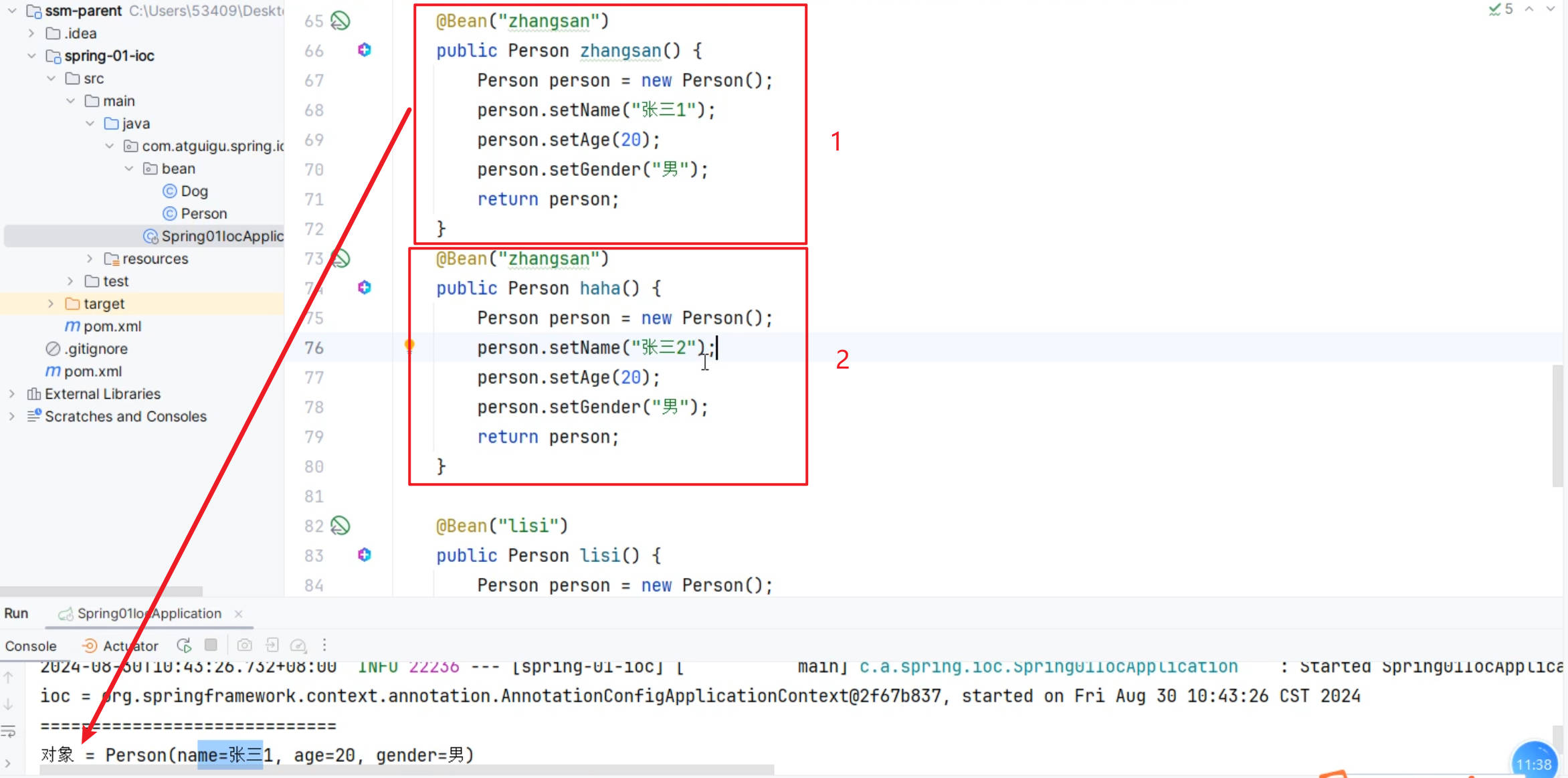The width and height of the screenshot is (1568, 778).
Task: Click the bean gutter icon at line 65
Action: (340, 21)
